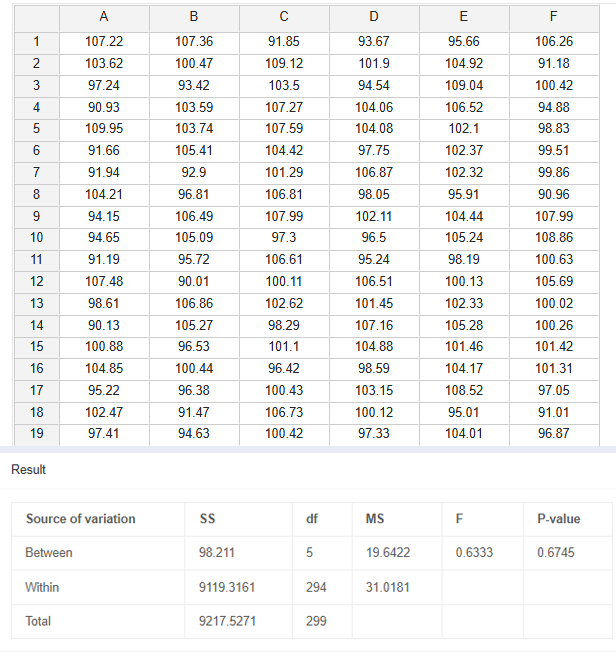Select column A header

point(104,17)
